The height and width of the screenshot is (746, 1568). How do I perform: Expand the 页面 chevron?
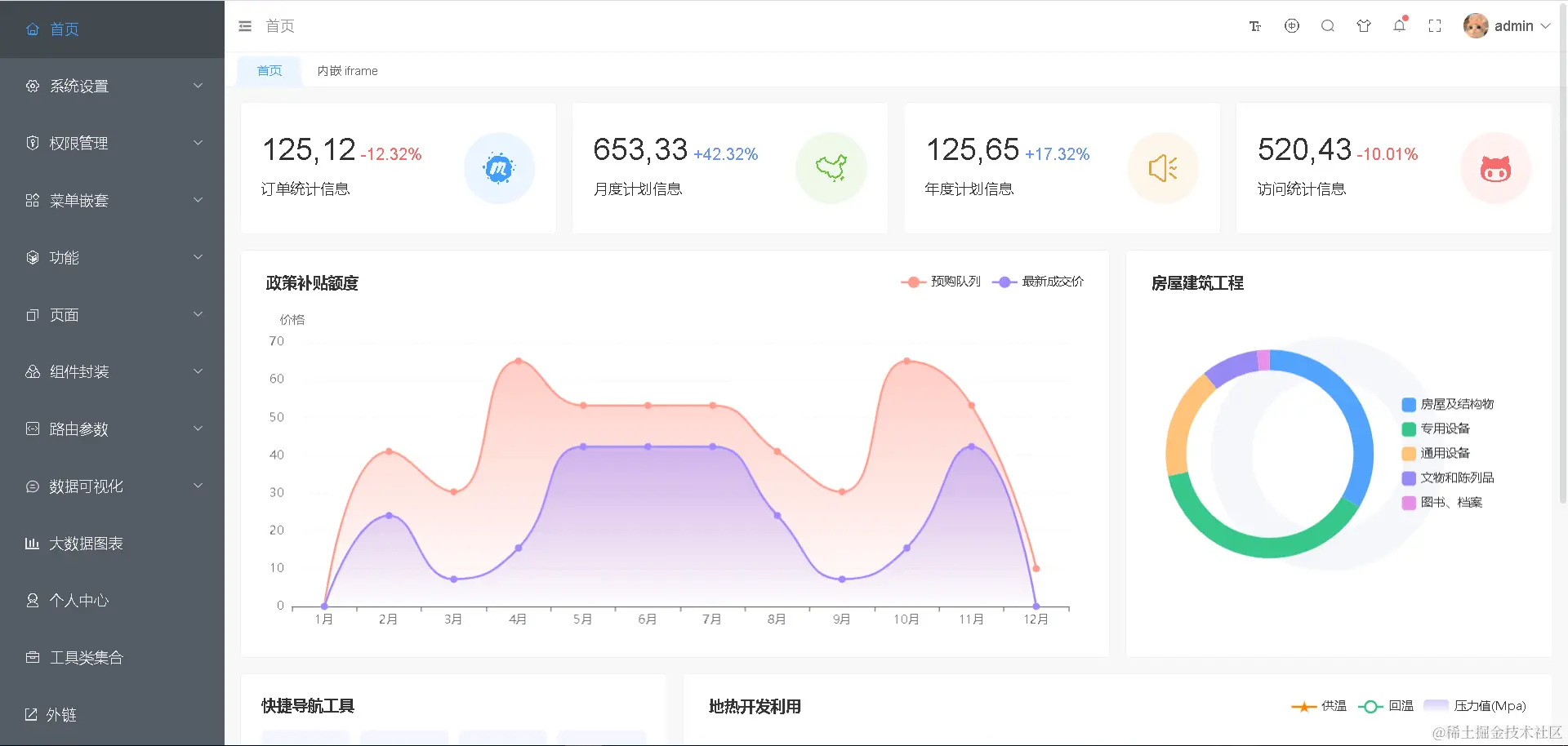coord(198,314)
